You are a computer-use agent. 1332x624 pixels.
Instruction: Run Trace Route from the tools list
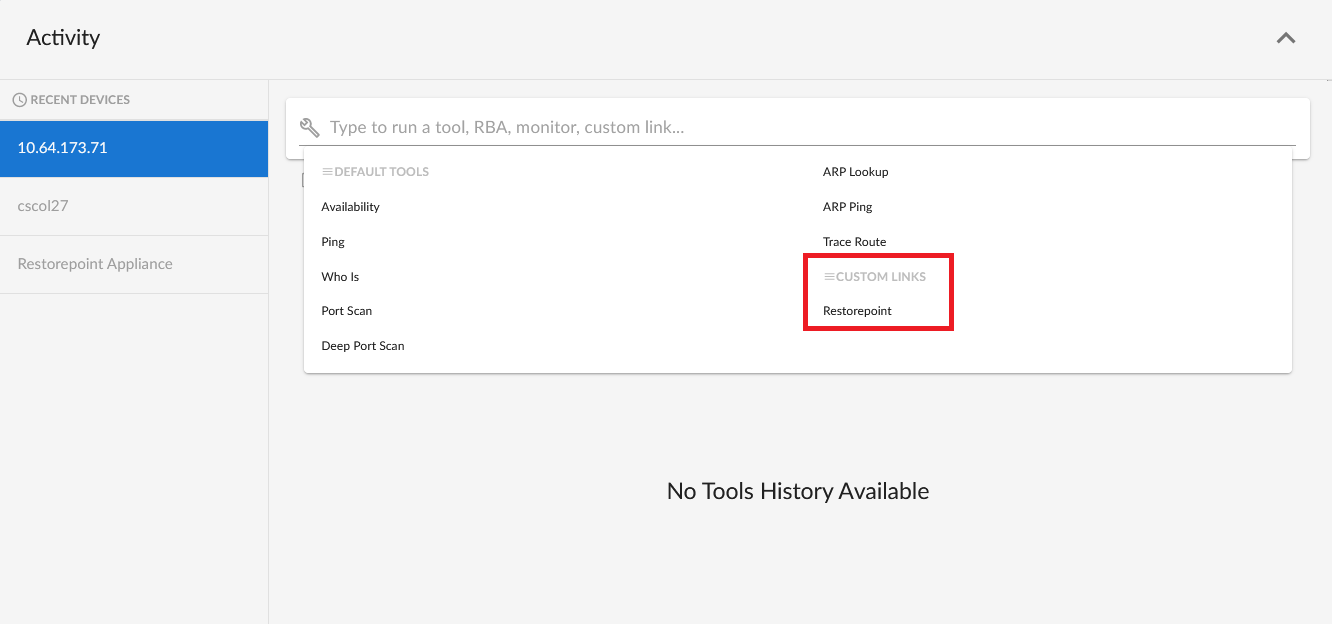click(x=854, y=242)
